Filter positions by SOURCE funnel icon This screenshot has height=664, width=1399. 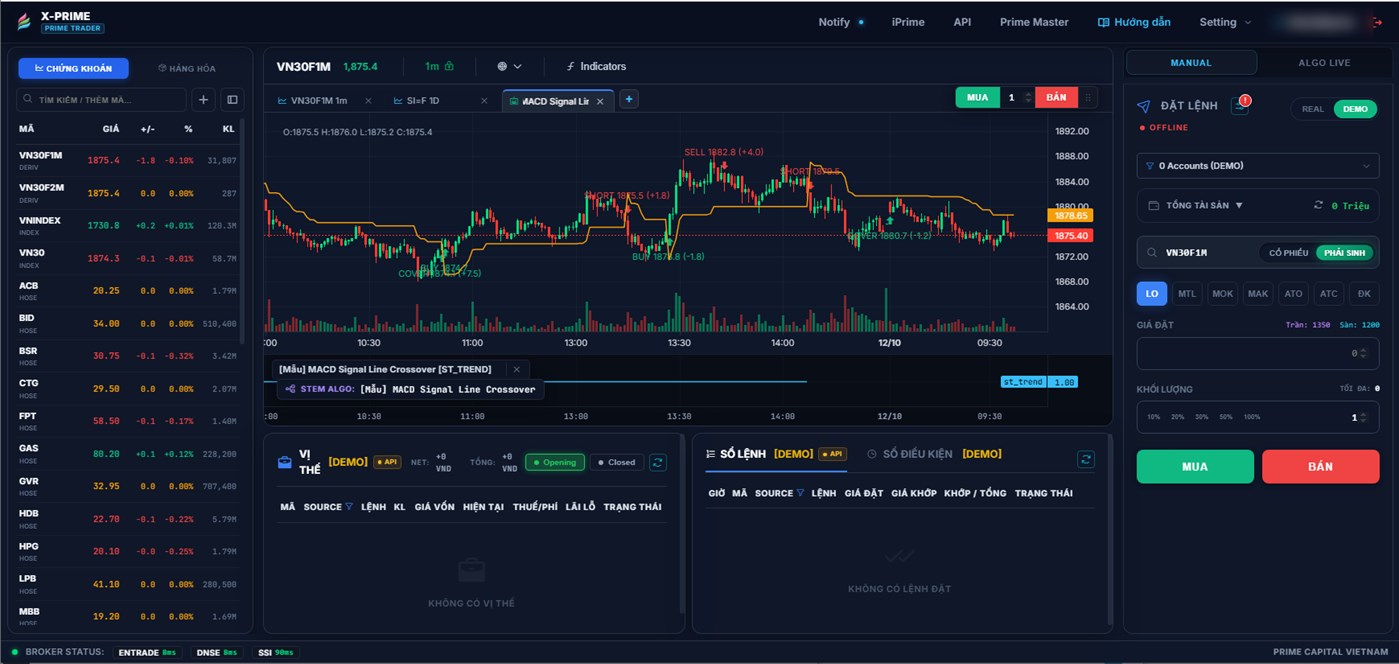point(349,507)
